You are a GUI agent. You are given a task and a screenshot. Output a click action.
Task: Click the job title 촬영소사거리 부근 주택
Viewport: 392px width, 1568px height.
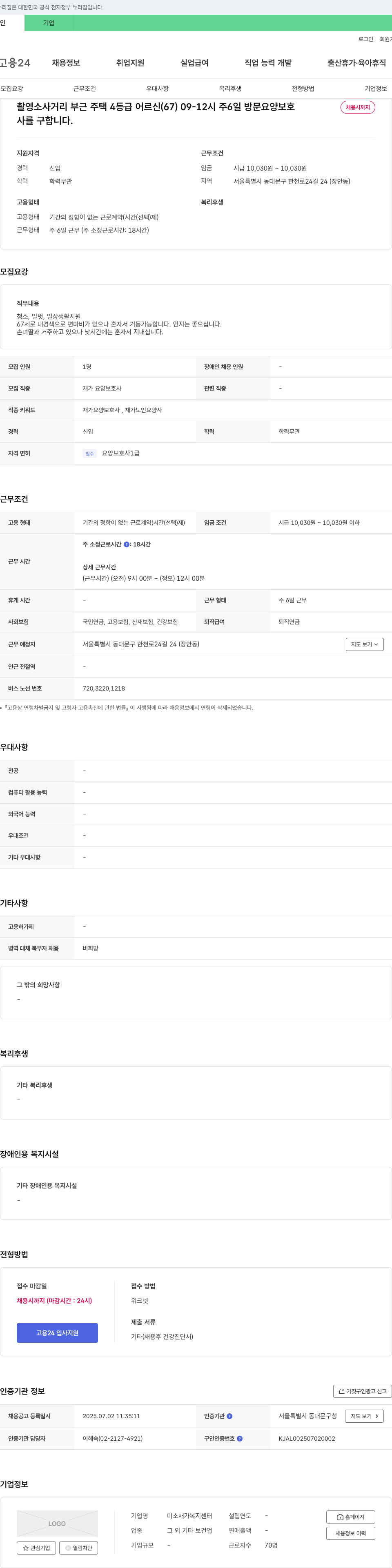click(156, 113)
